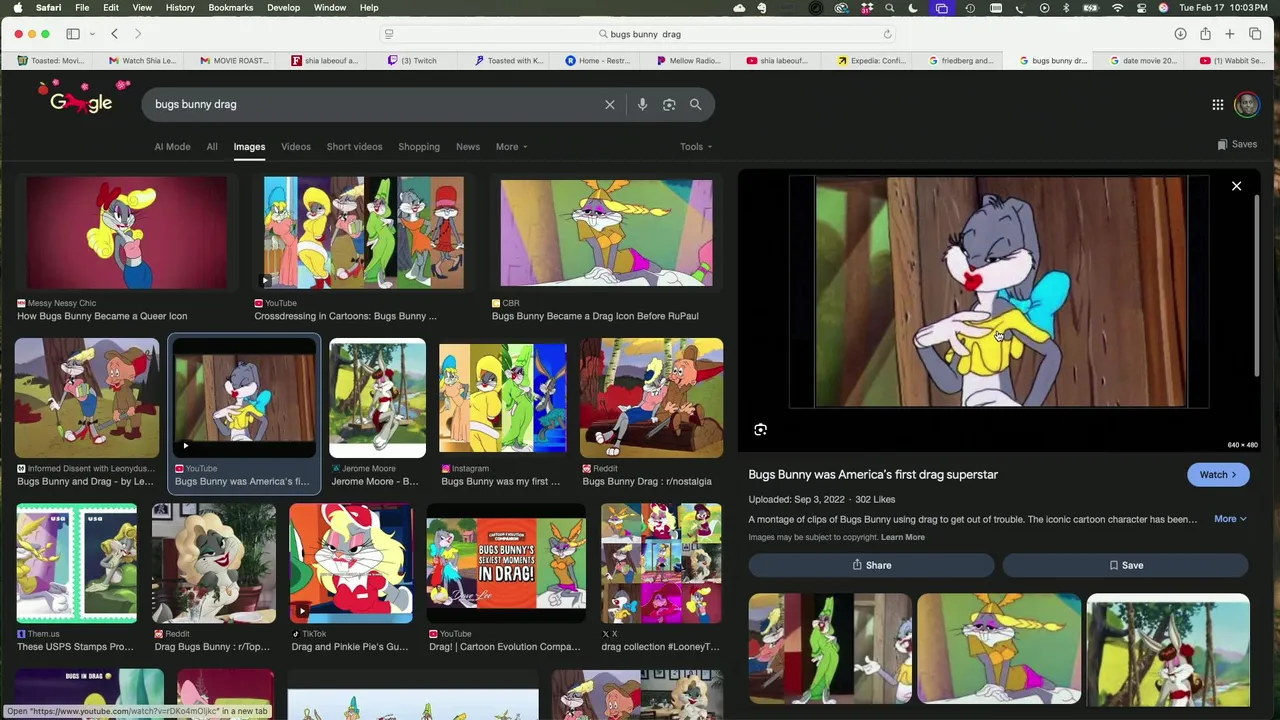Open Instagram 'Bugs Bunny was my first' thumbnail

[503, 398]
